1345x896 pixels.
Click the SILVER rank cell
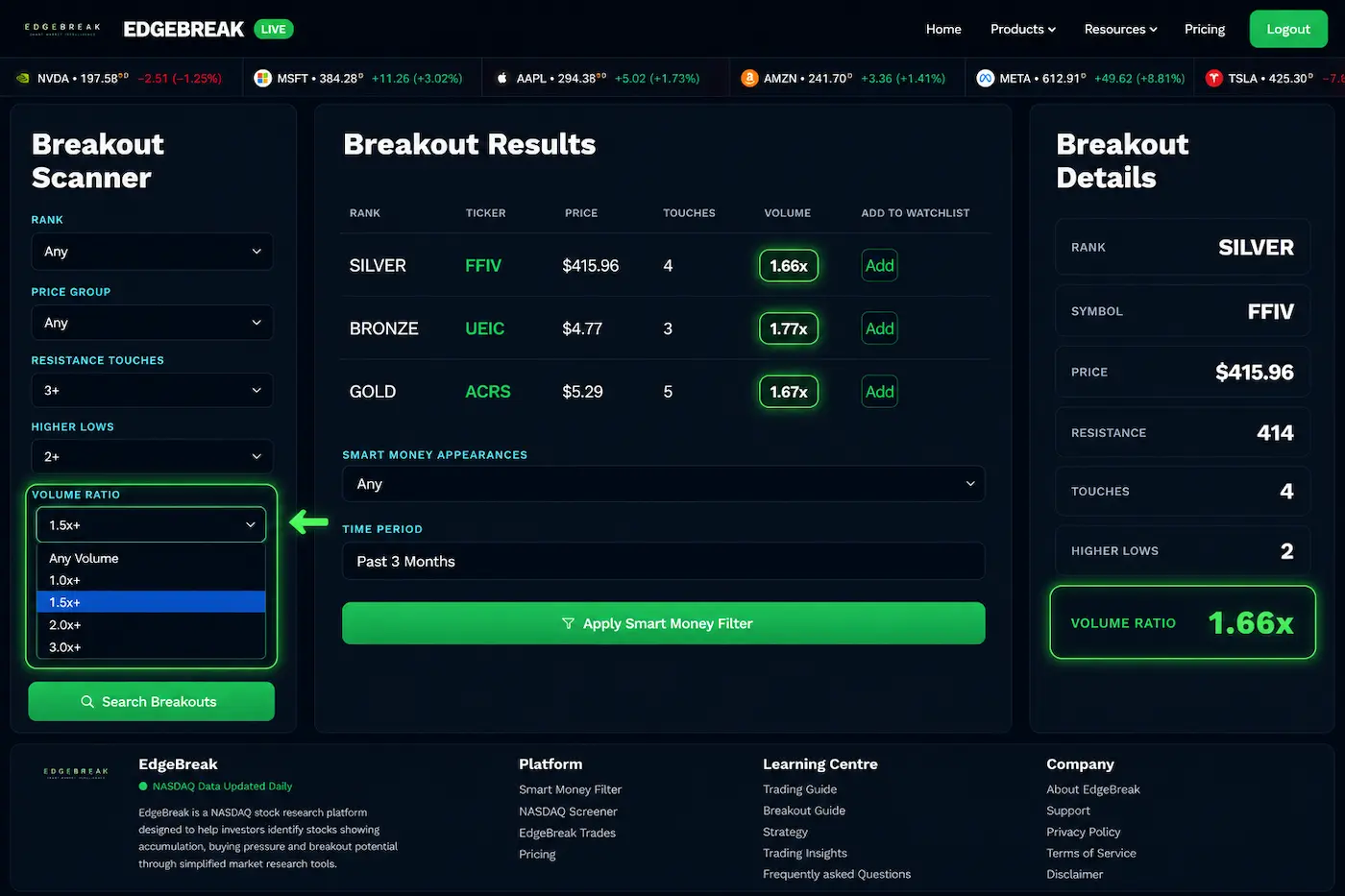point(378,266)
